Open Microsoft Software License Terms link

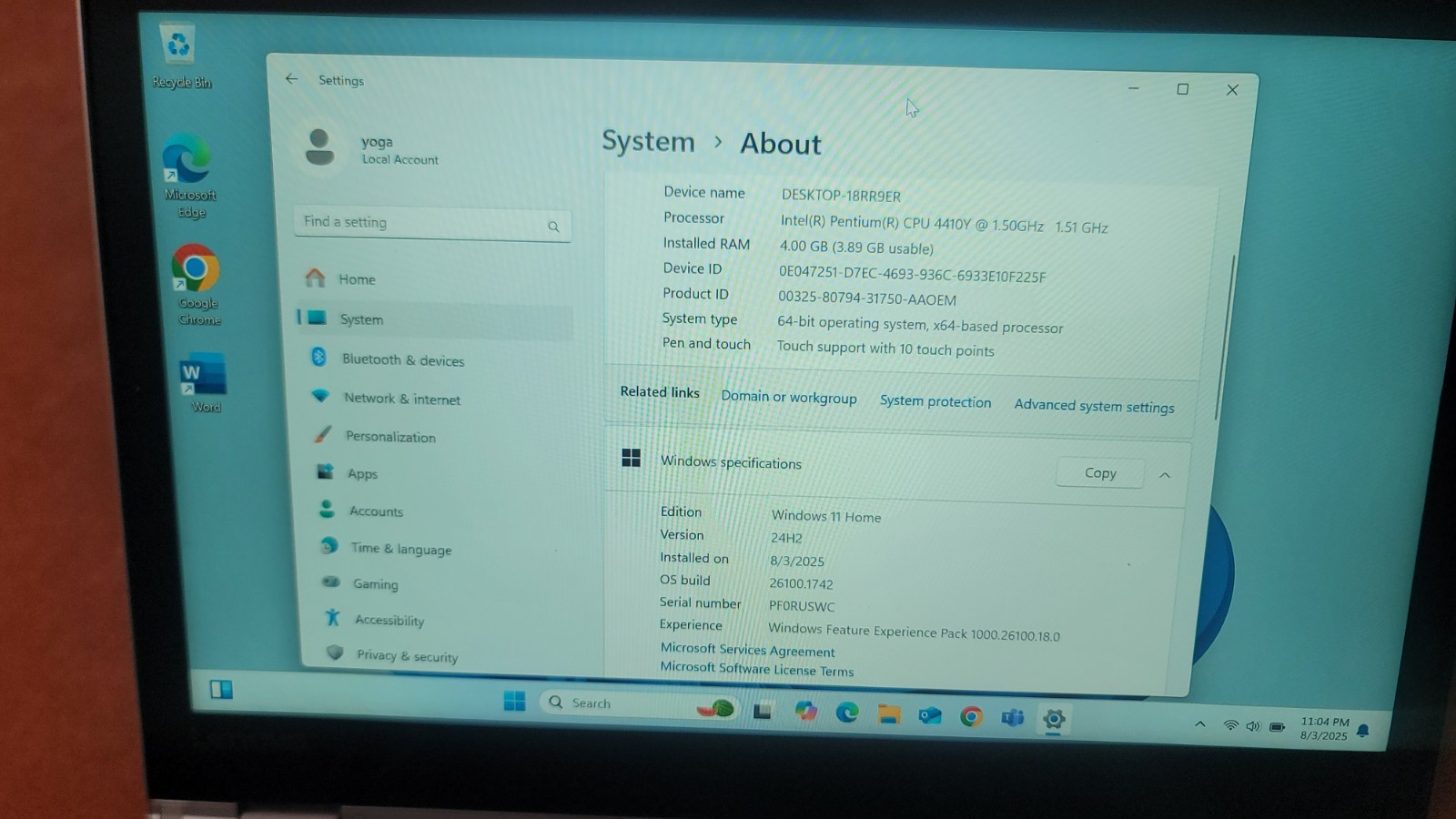tap(757, 669)
